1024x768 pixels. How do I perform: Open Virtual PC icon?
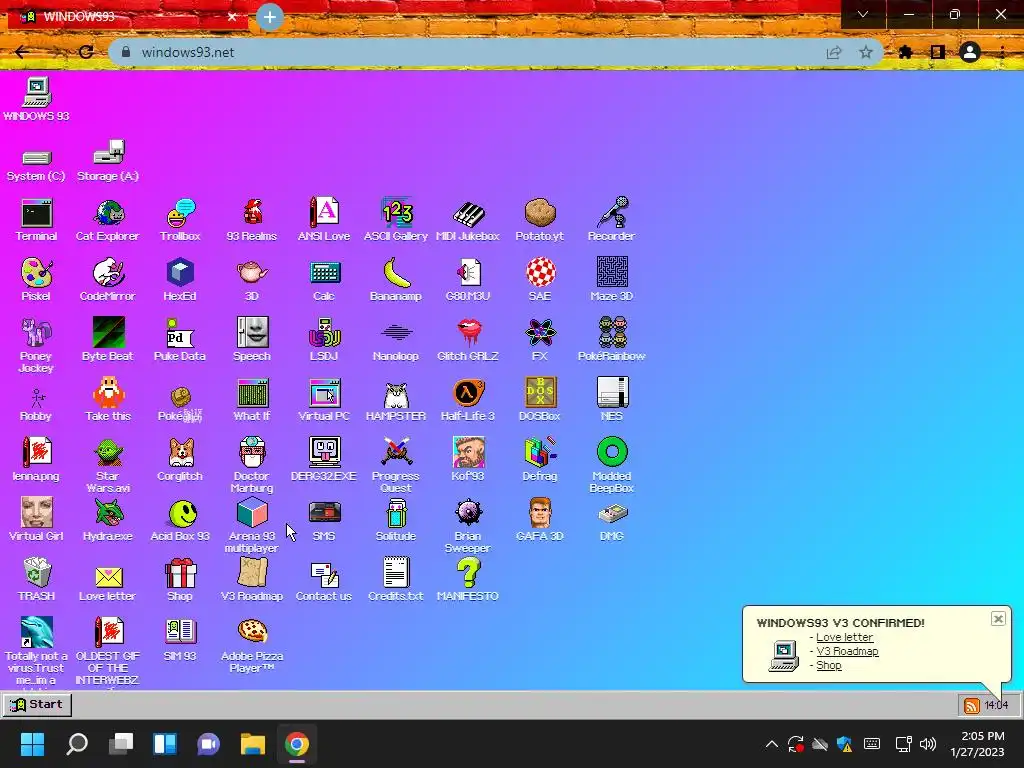[324, 400]
